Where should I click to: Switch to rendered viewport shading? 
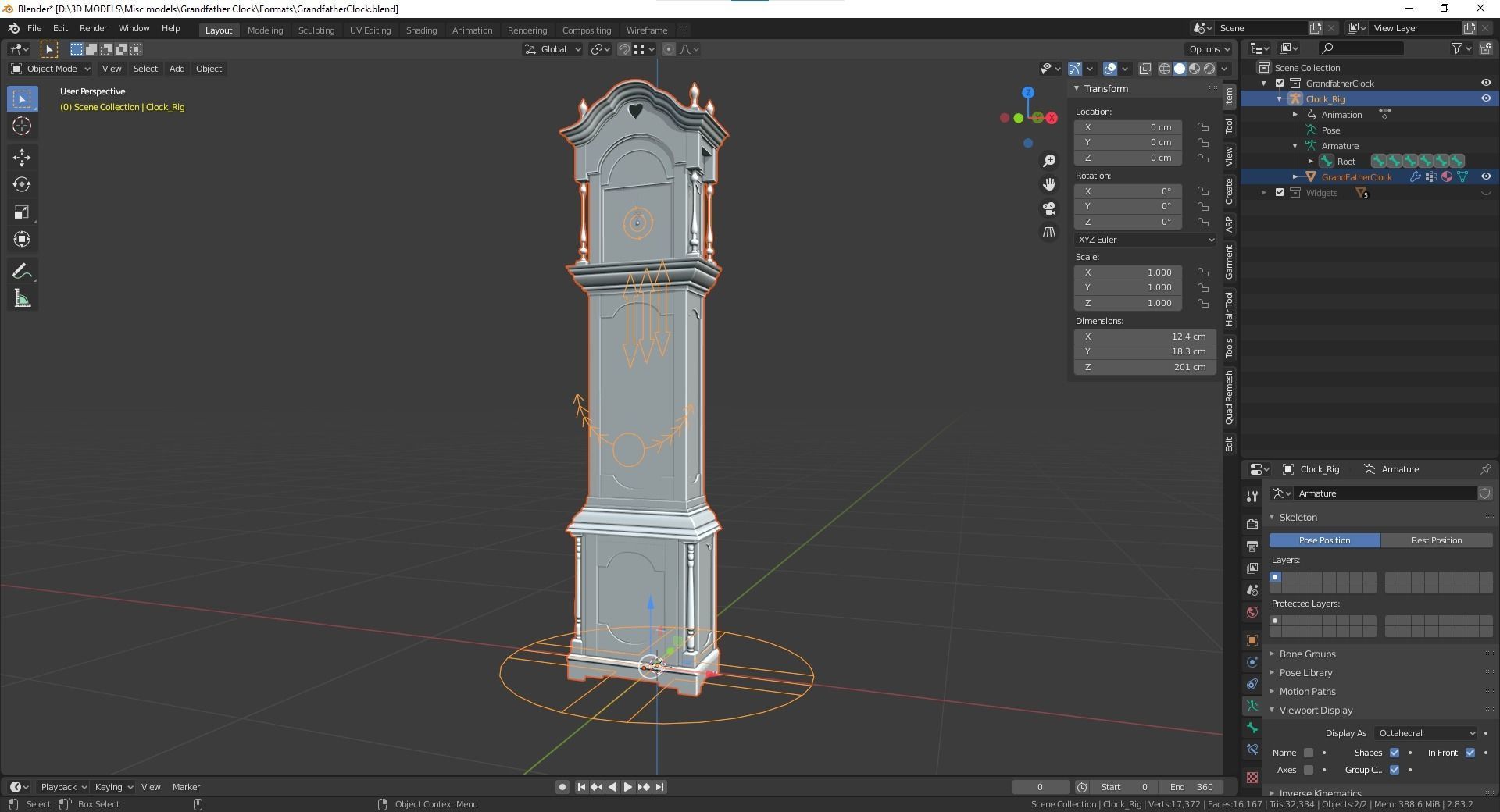[x=1209, y=69]
